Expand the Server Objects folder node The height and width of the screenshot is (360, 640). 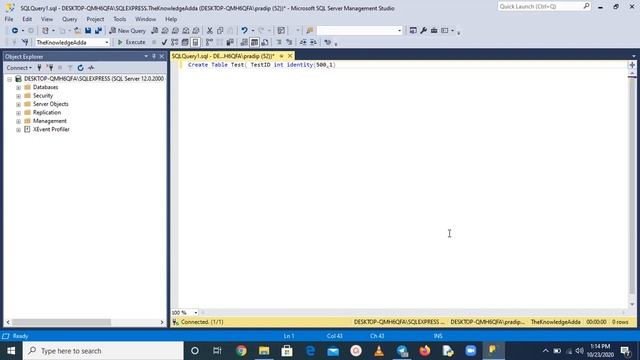(18, 104)
